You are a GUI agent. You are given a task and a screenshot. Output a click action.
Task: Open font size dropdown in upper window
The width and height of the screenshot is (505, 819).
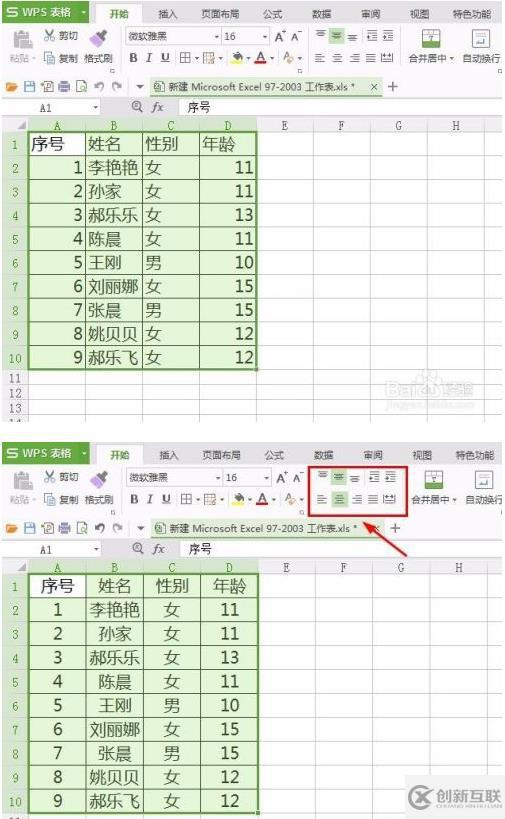265,37
